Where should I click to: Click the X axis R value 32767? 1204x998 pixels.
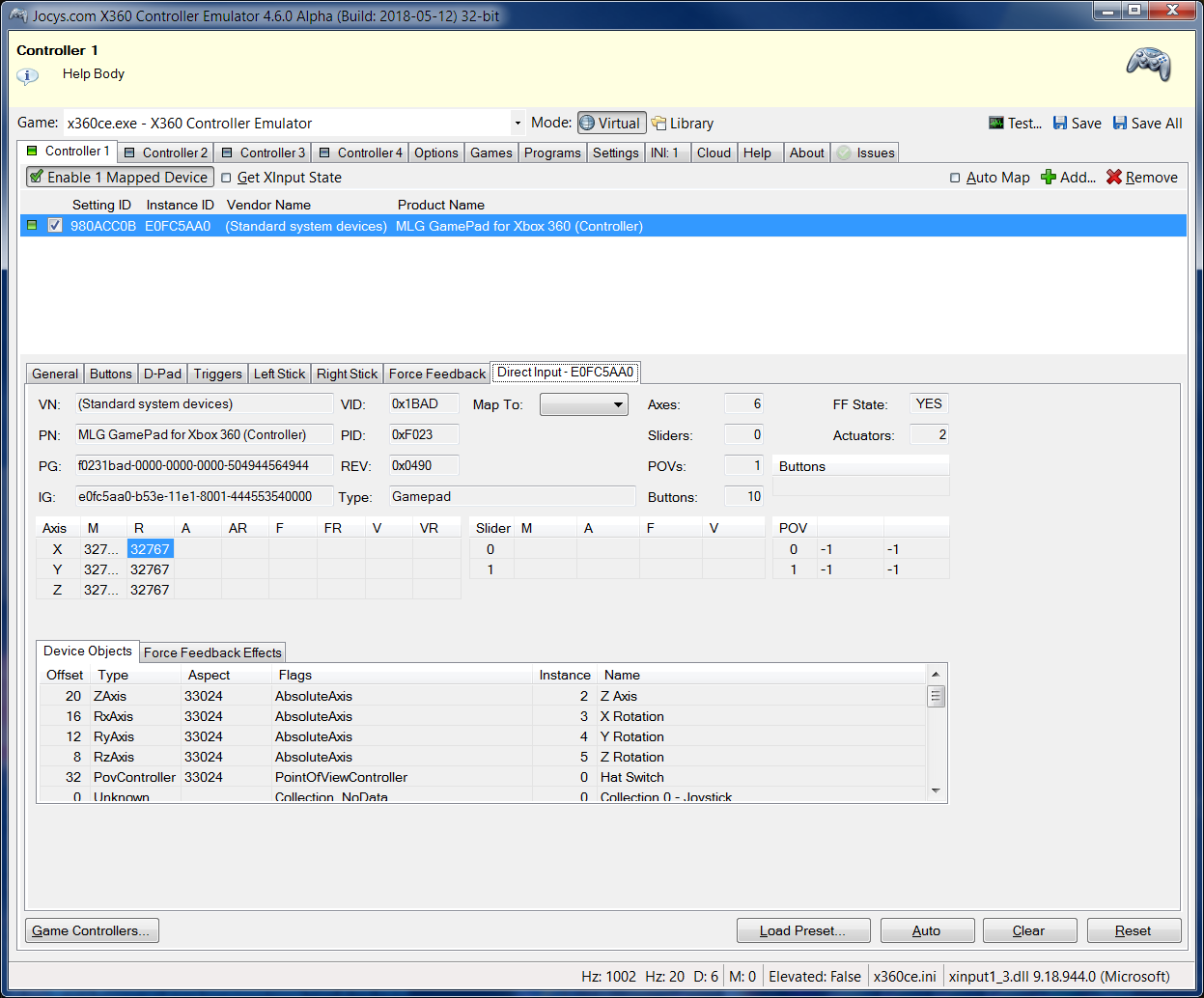151,549
